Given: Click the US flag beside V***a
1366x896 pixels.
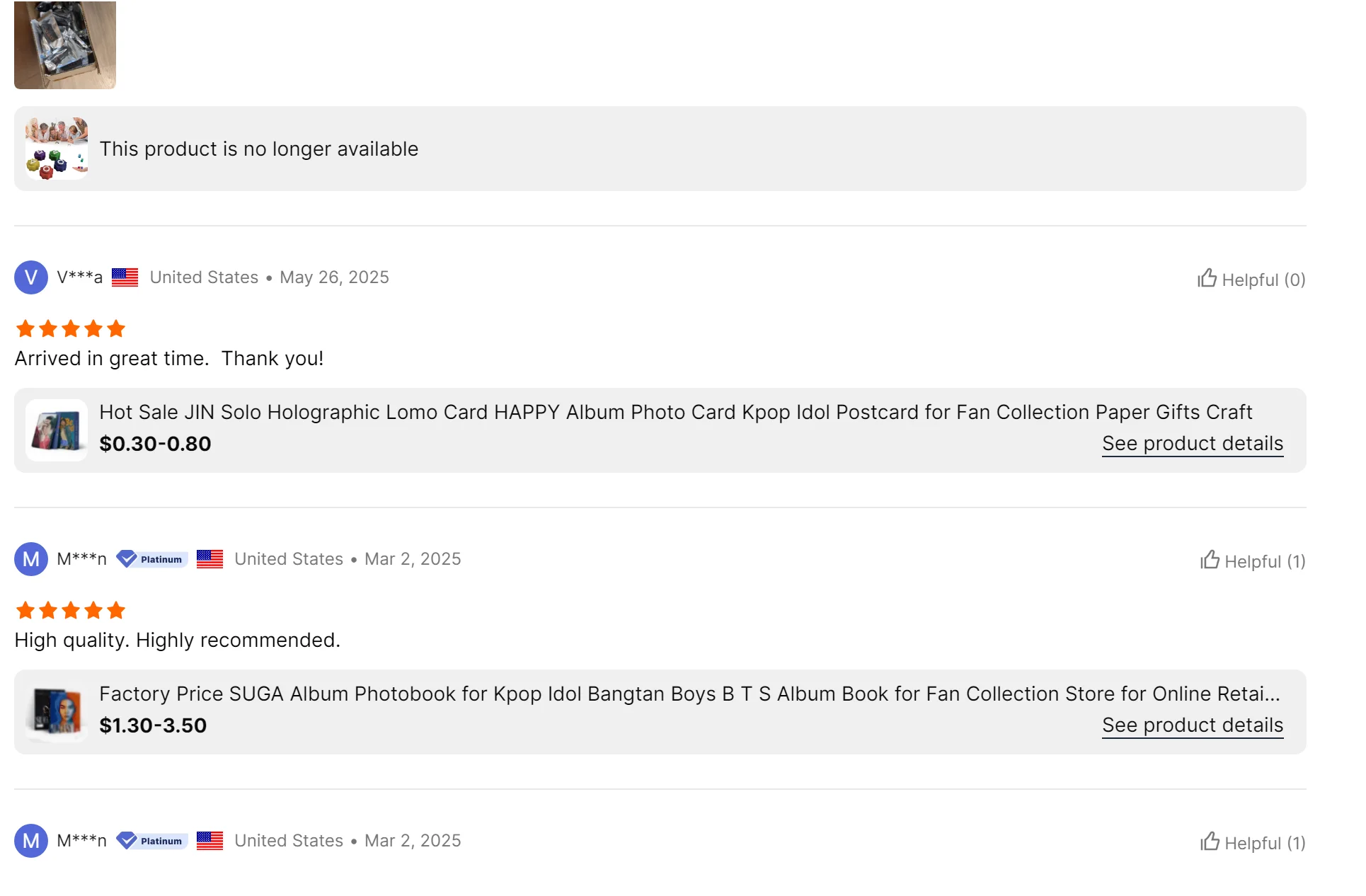Looking at the screenshot, I should [125, 277].
